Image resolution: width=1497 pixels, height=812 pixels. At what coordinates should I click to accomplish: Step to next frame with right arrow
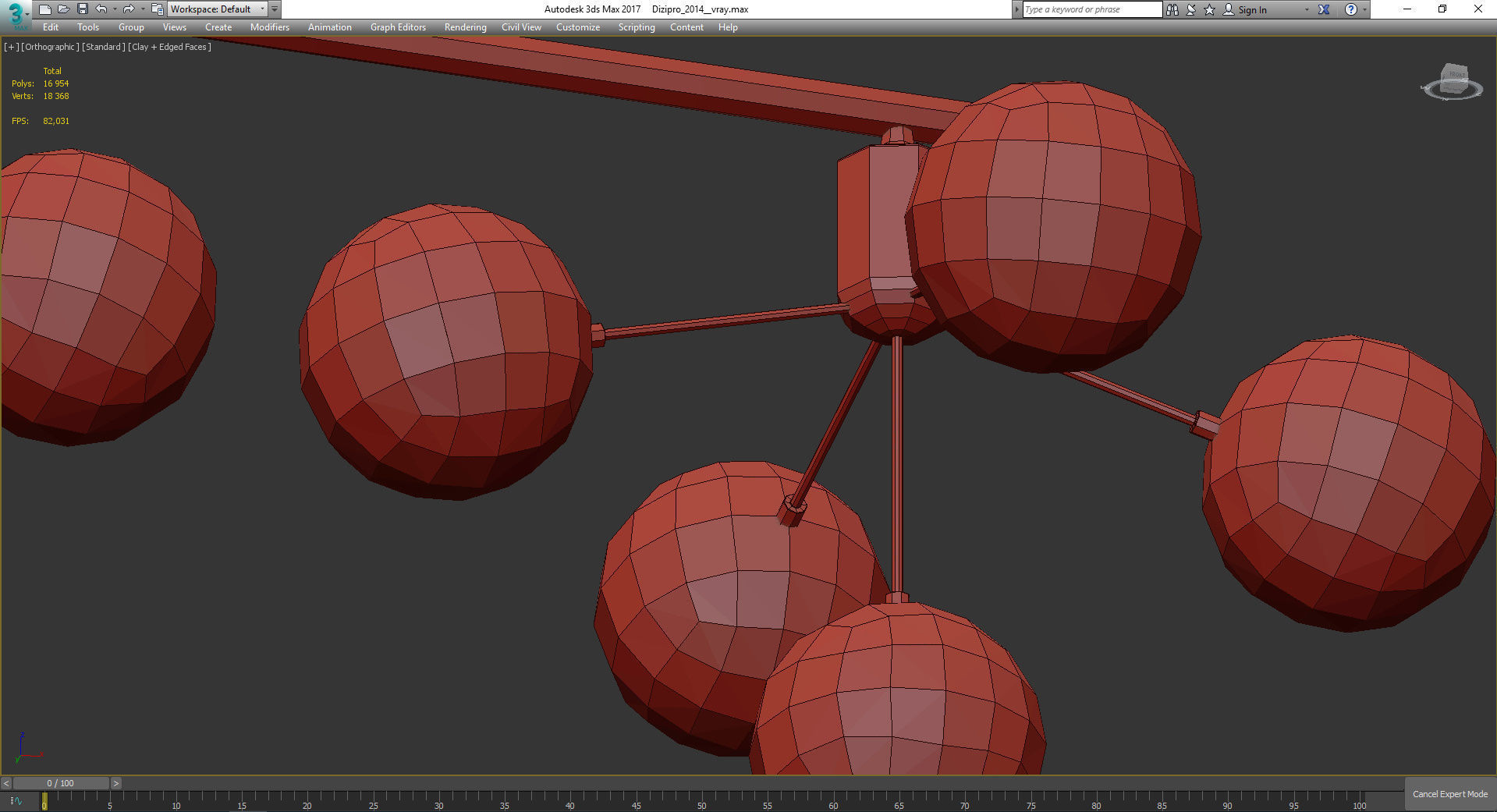point(116,783)
